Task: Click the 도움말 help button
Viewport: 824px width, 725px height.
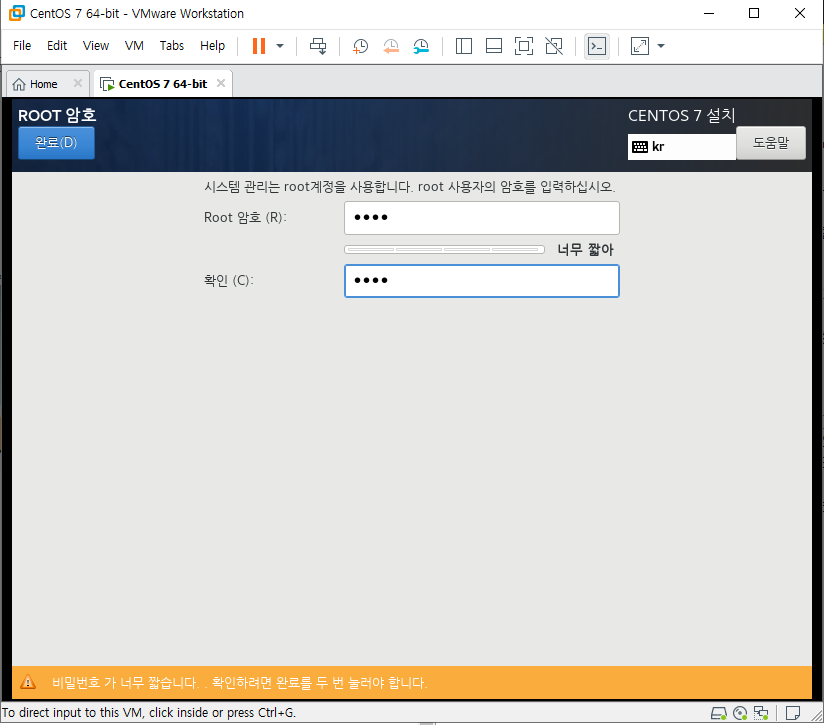Action: 771,142
